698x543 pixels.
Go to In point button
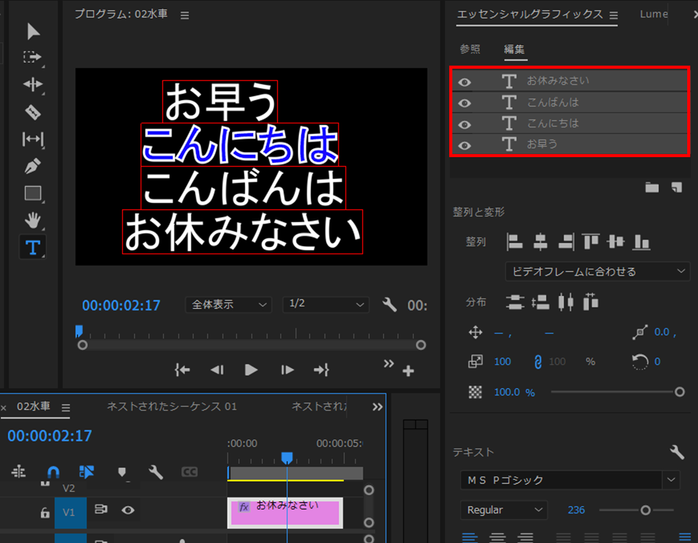182,370
